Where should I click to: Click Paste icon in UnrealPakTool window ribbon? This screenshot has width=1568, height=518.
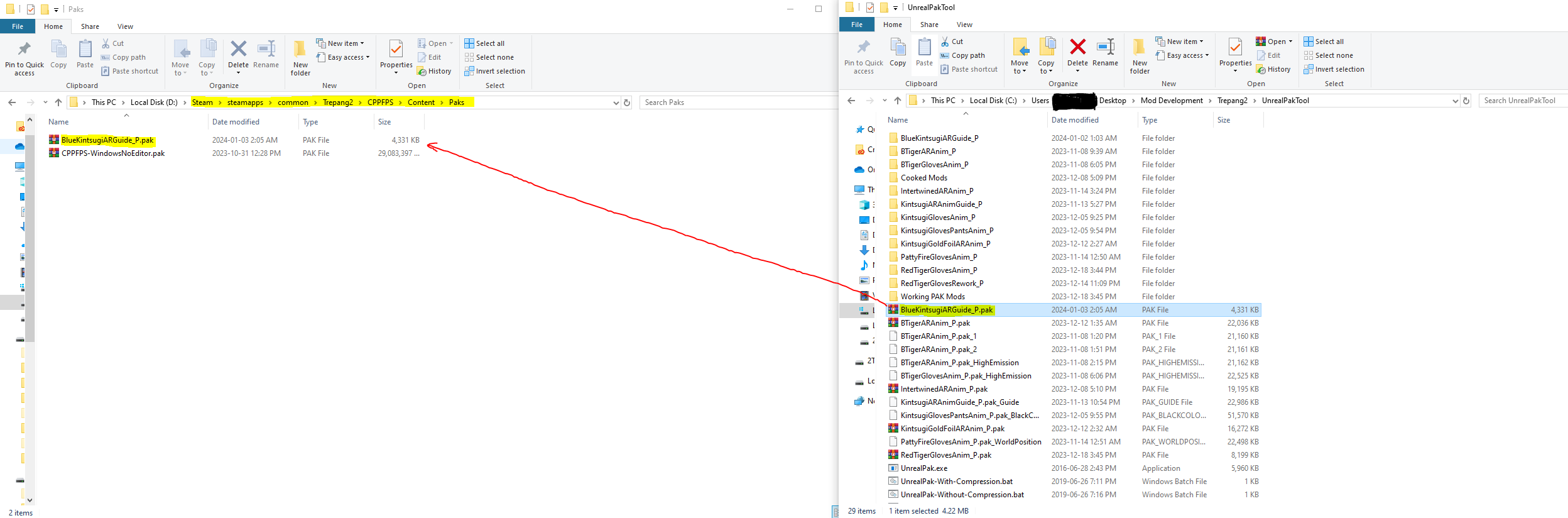(x=924, y=52)
